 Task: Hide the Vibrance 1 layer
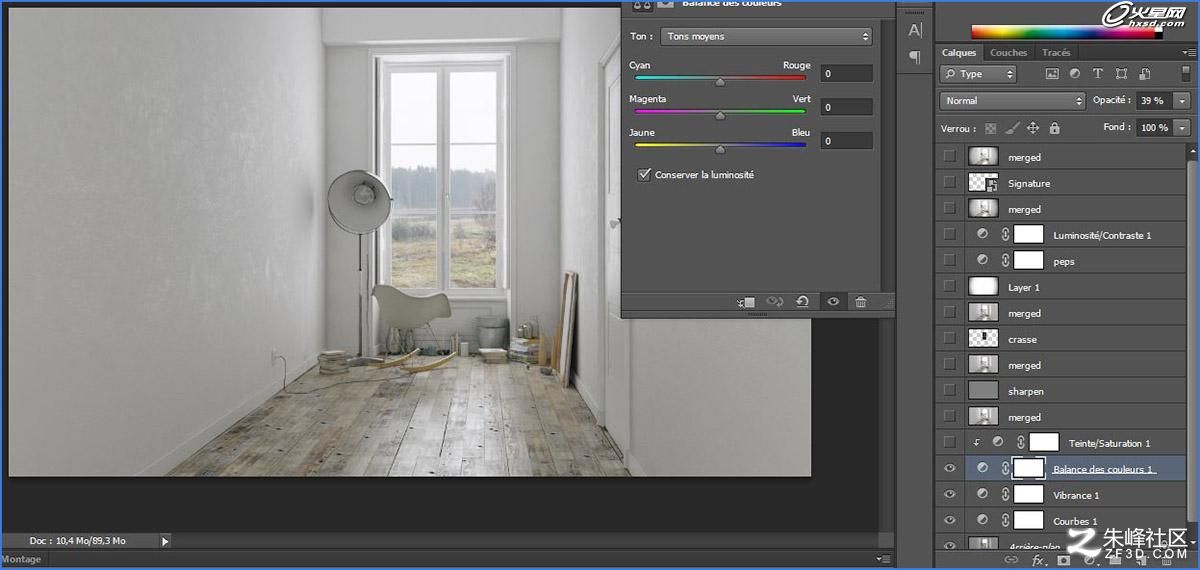point(950,494)
